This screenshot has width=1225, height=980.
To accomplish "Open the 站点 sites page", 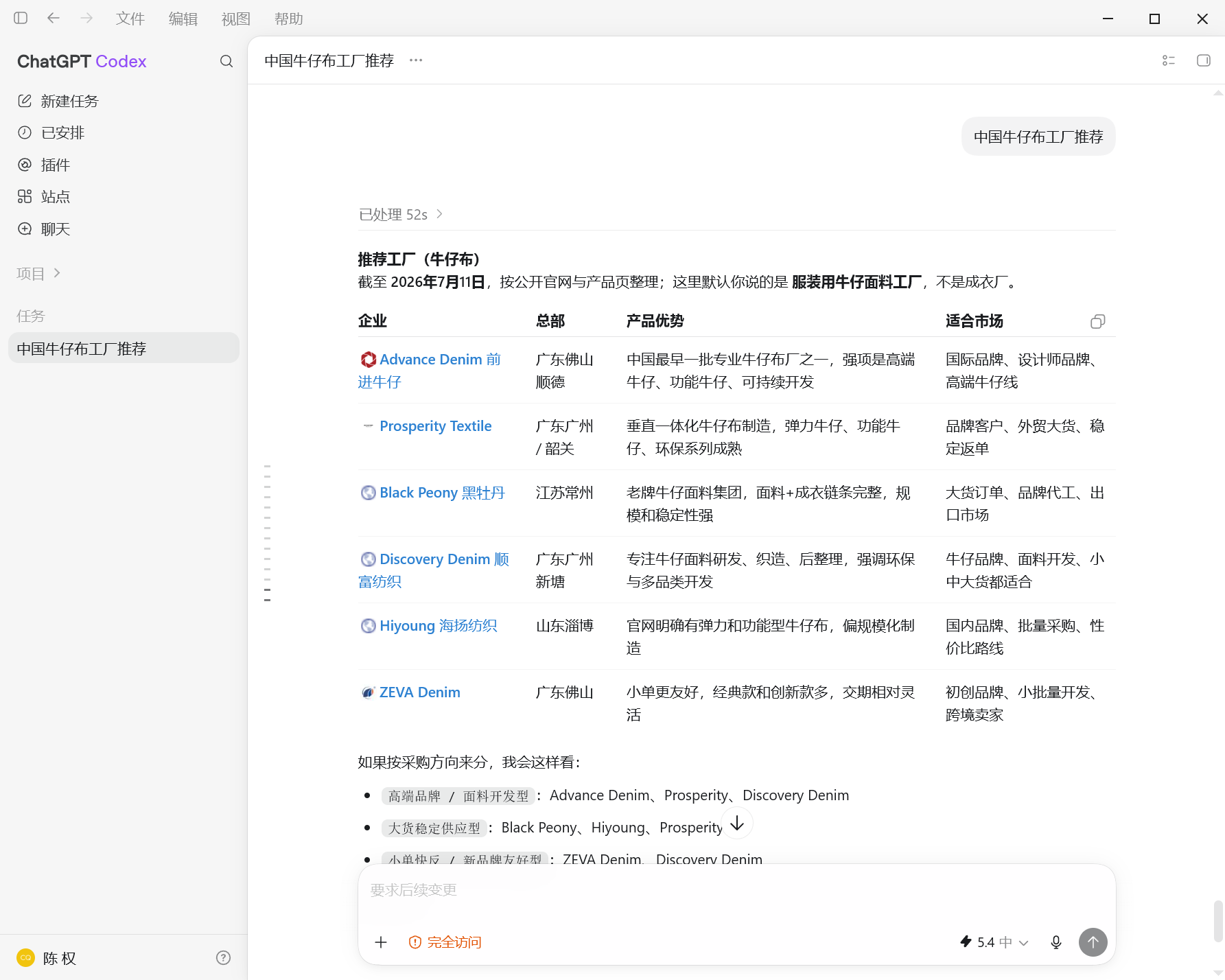I will click(124, 196).
